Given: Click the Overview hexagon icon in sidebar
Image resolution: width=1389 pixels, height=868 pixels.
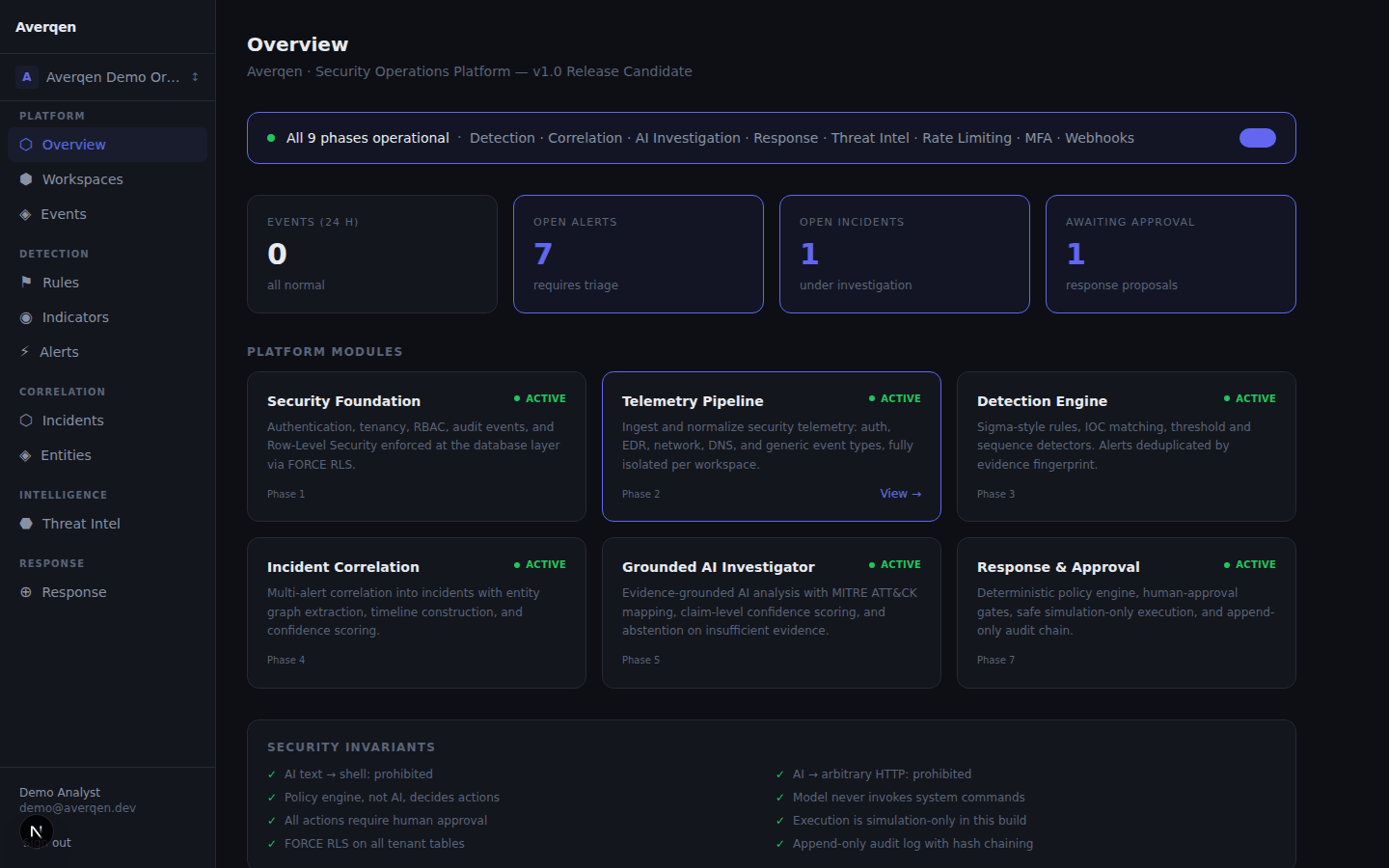Looking at the screenshot, I should 26,145.
